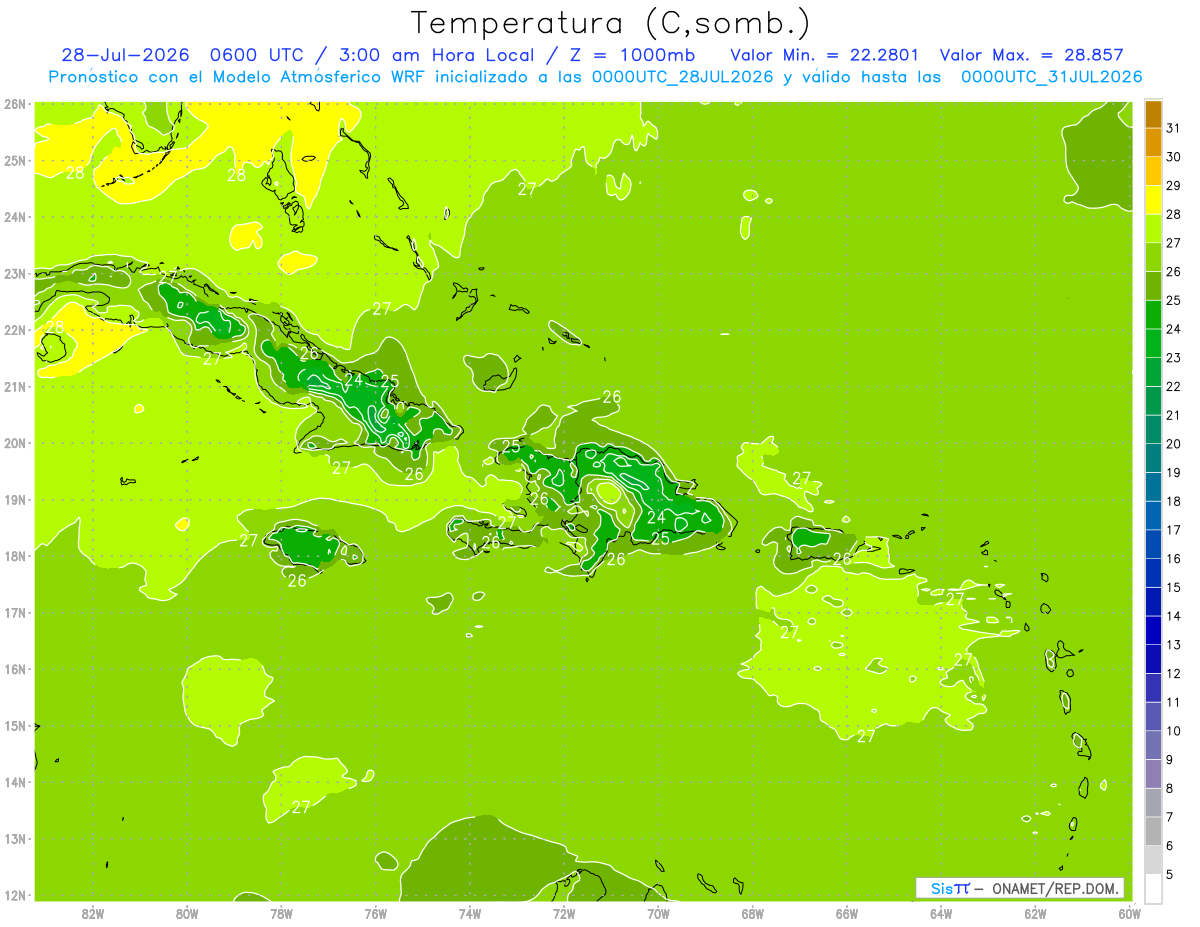Click the "26N" latitude axis label
The width and height of the screenshot is (1200, 927).
click(14, 104)
